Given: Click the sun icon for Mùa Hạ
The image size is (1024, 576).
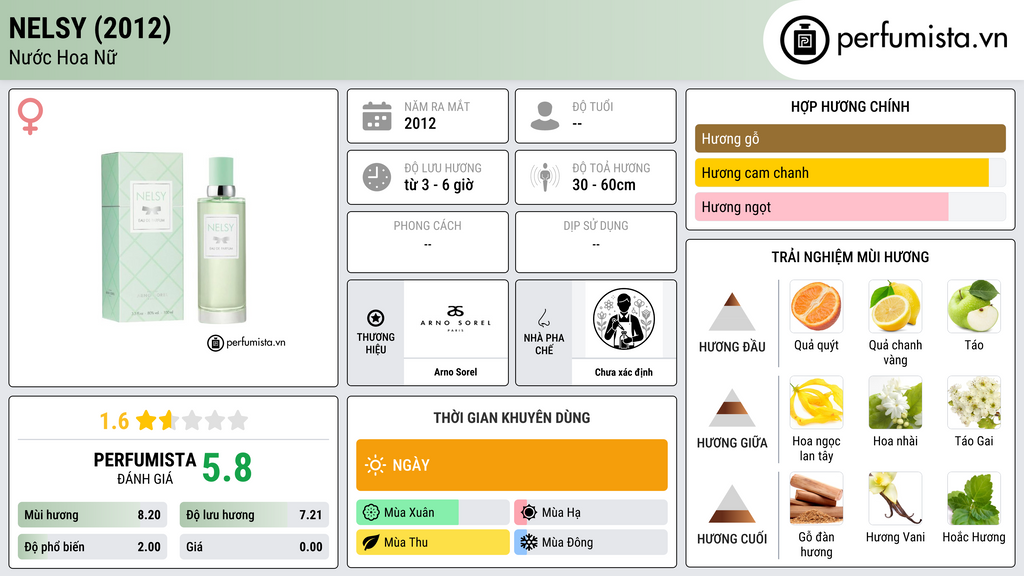Looking at the screenshot, I should [x=529, y=513].
